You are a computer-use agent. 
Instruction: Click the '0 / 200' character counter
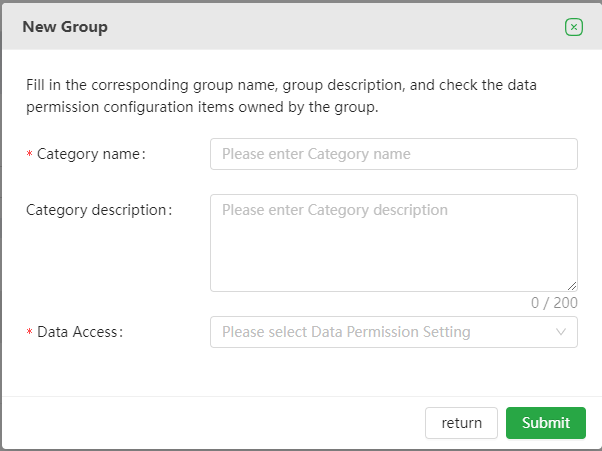tap(554, 303)
